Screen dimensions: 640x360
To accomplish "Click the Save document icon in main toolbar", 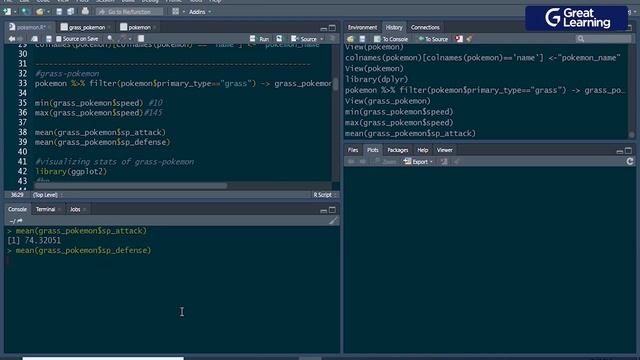I will point(59,12).
